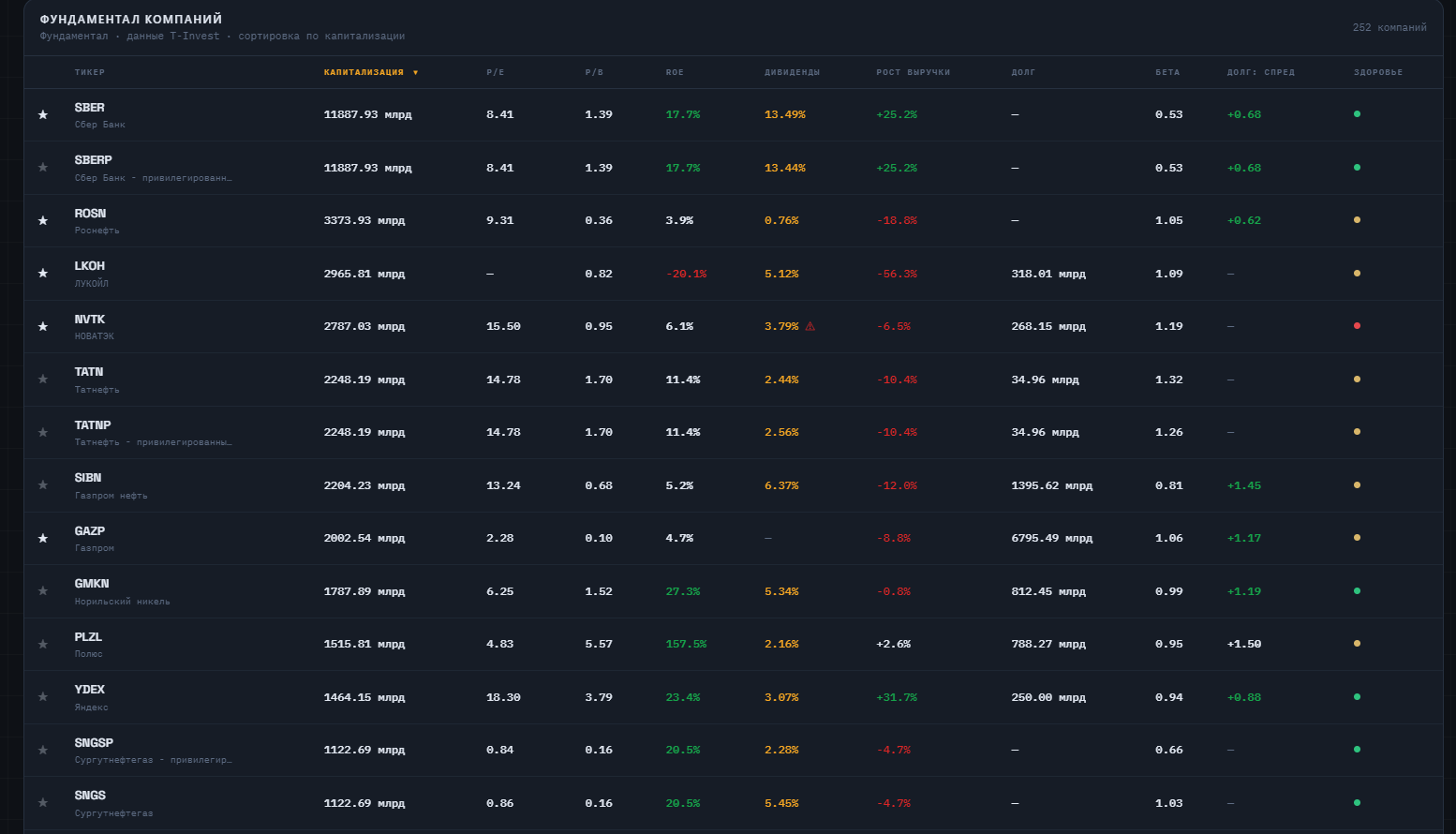The height and width of the screenshot is (834, 1456).
Task: Click the health dot for SIBN
Action: point(1357,485)
